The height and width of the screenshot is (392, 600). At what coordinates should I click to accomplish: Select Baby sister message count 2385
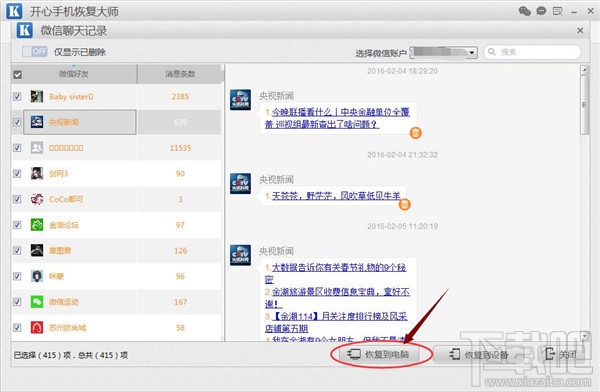pyautogui.click(x=180, y=96)
